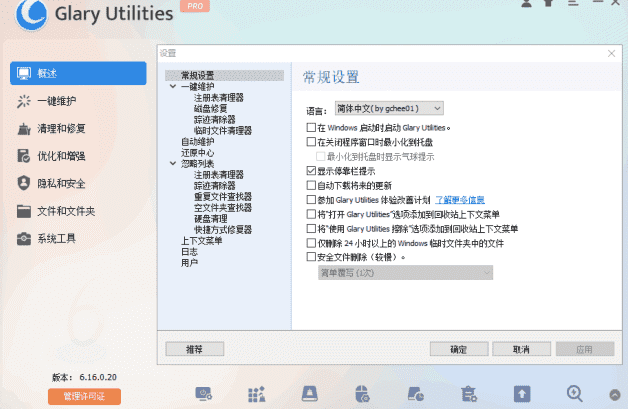Select 临时文件清理器 in the settings tree
Image resolution: width=628 pixels, height=409 pixels.
point(223,131)
